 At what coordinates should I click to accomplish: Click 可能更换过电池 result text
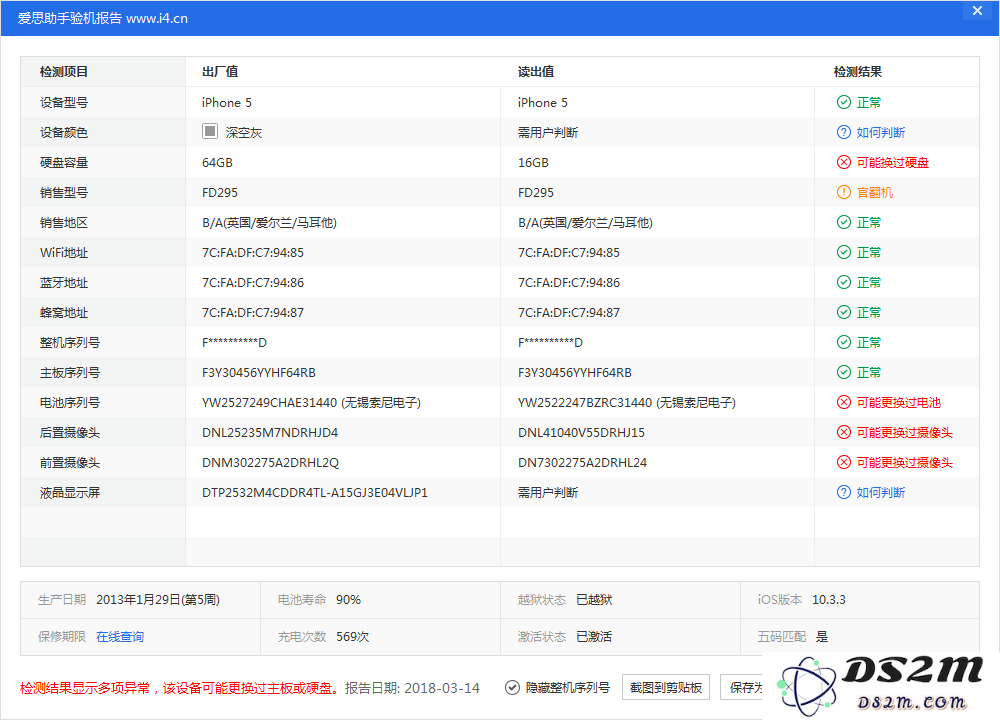click(899, 402)
